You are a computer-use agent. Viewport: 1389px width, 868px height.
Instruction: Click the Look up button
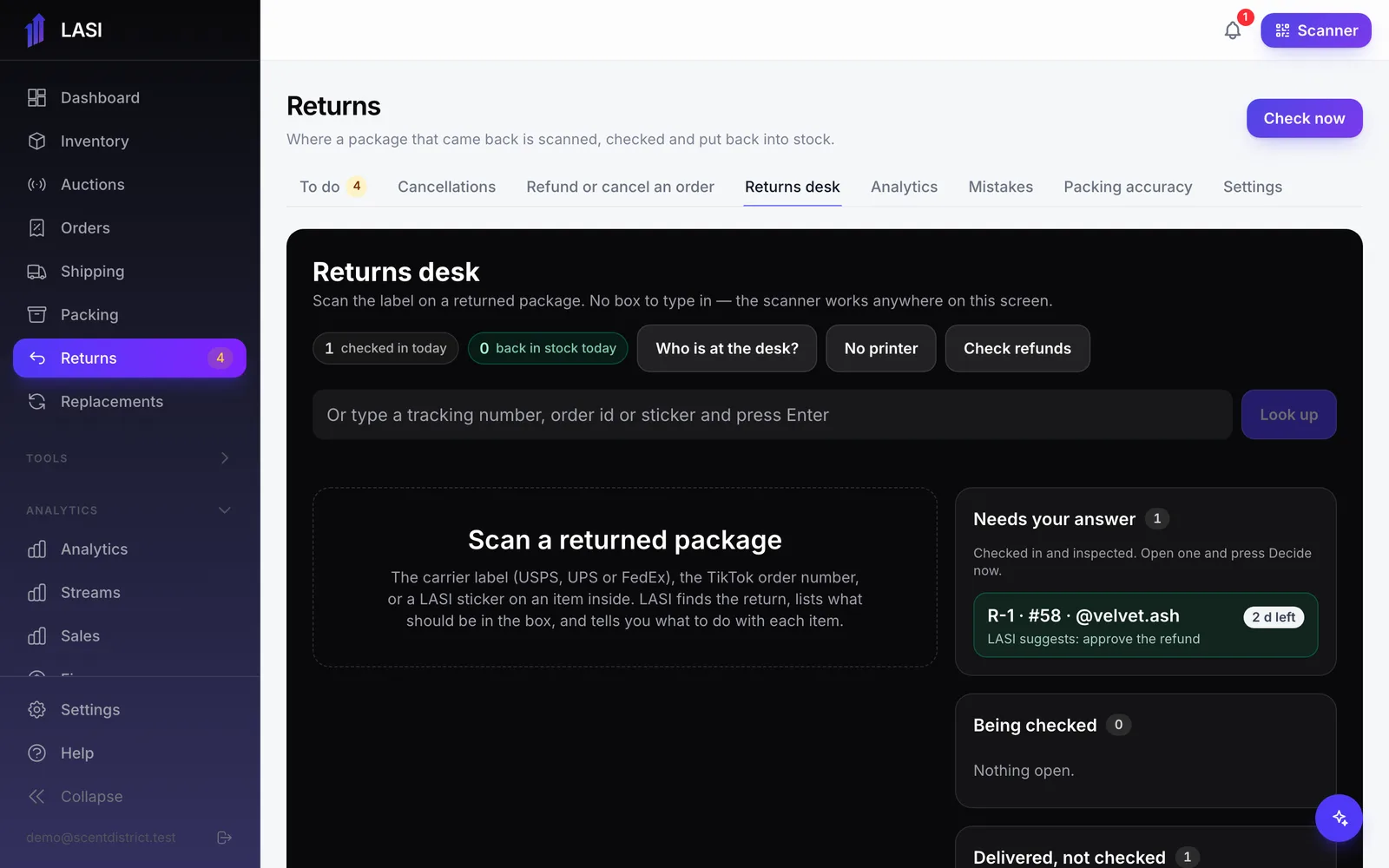pos(1288,415)
